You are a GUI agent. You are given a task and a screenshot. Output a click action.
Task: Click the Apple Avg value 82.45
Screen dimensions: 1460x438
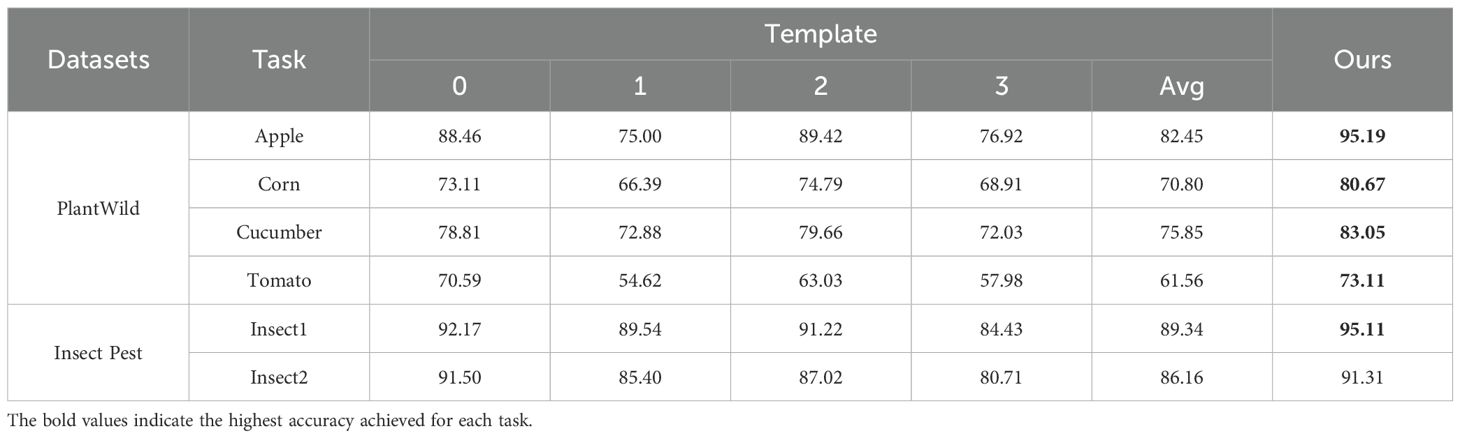[1181, 136]
